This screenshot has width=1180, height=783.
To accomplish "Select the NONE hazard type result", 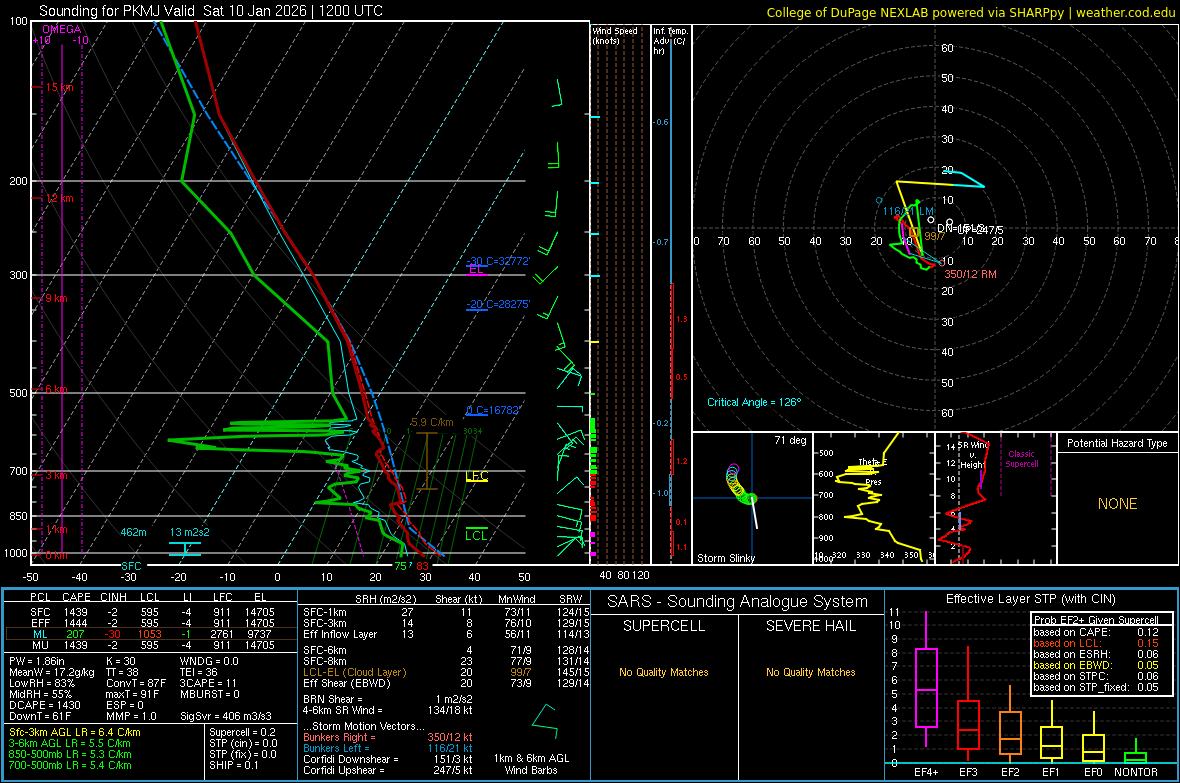I will (1118, 504).
